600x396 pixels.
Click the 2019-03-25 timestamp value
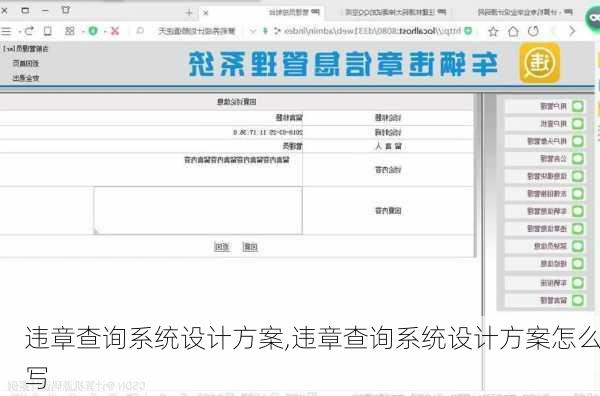[267, 132]
